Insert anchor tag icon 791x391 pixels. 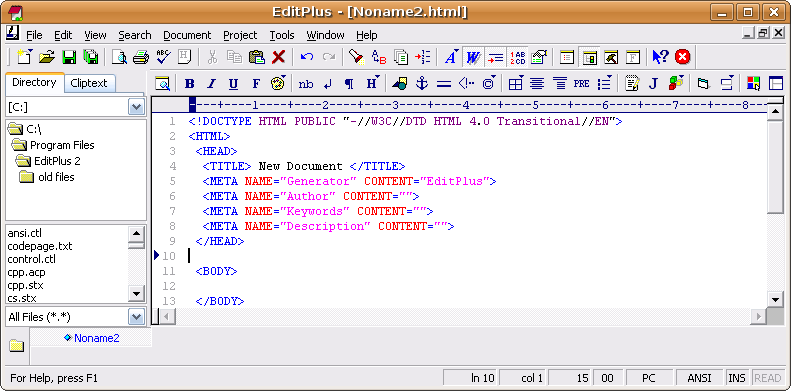pyautogui.click(x=422, y=84)
